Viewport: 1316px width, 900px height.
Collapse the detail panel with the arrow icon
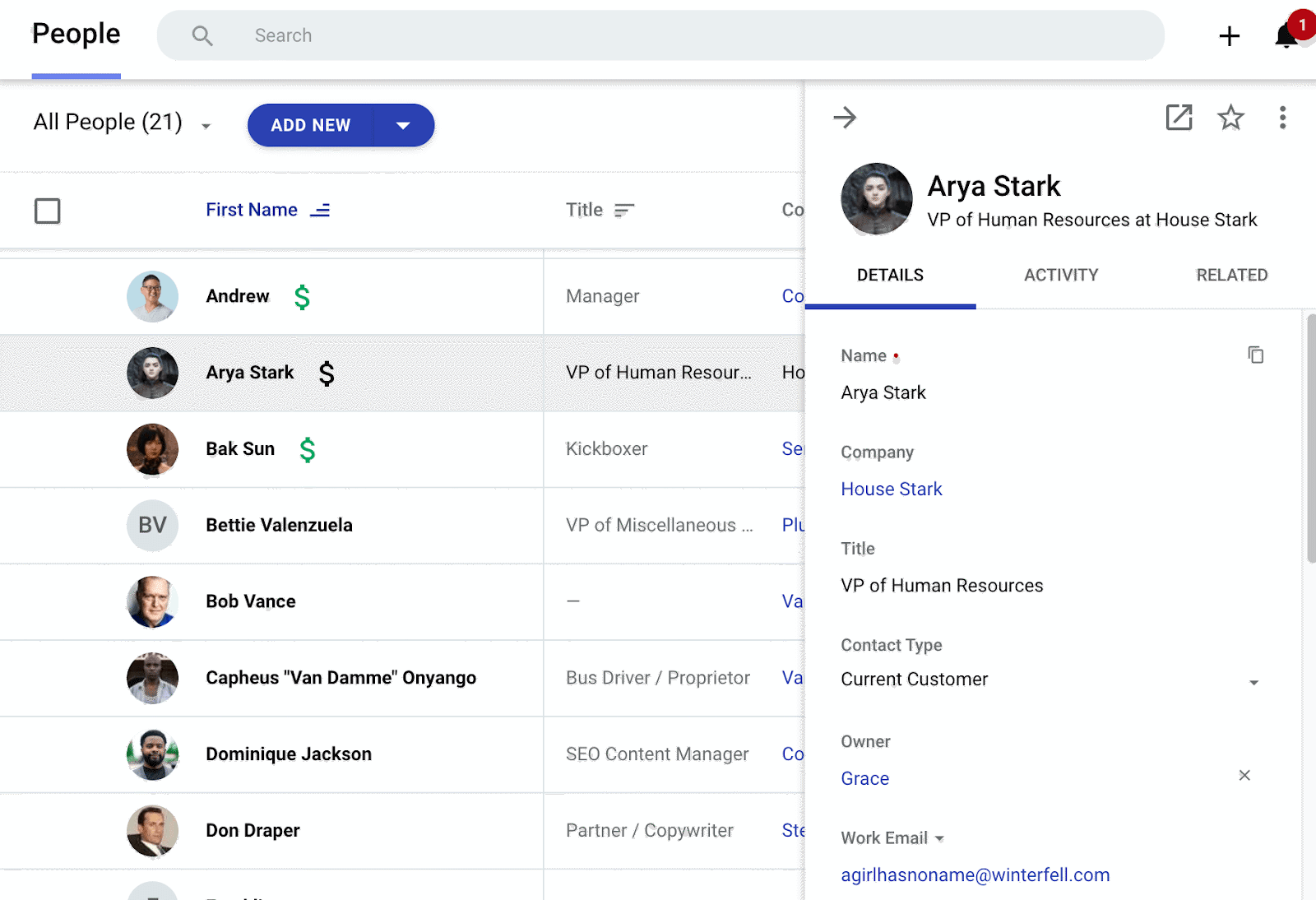(845, 118)
